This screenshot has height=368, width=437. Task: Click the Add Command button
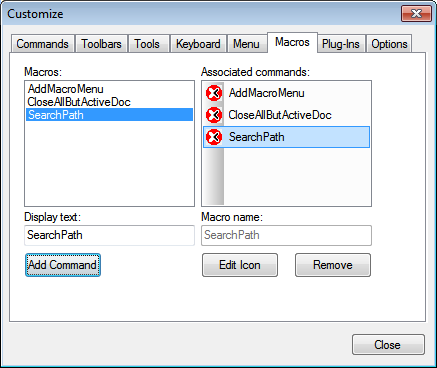63,265
